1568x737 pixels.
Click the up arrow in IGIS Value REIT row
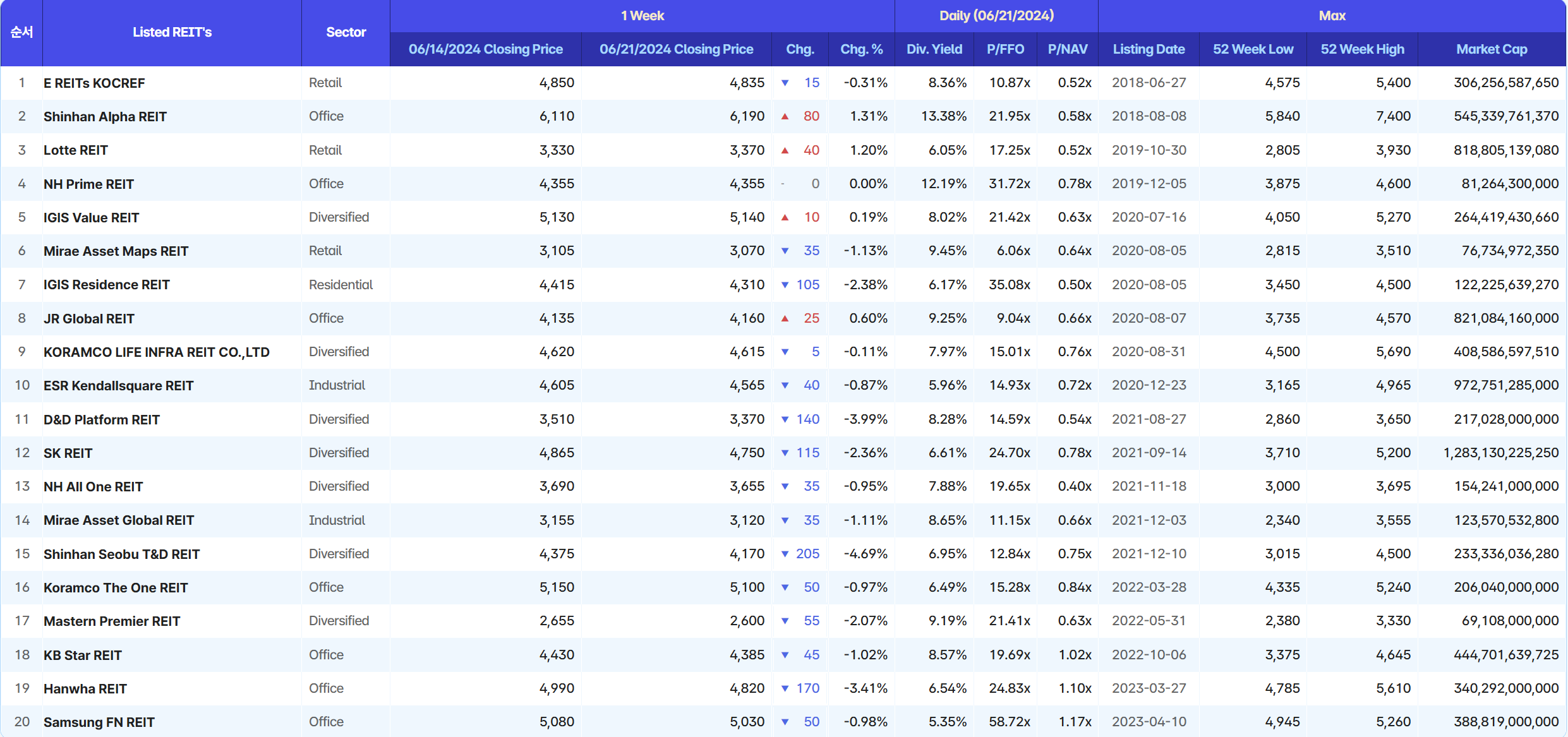[785, 217]
